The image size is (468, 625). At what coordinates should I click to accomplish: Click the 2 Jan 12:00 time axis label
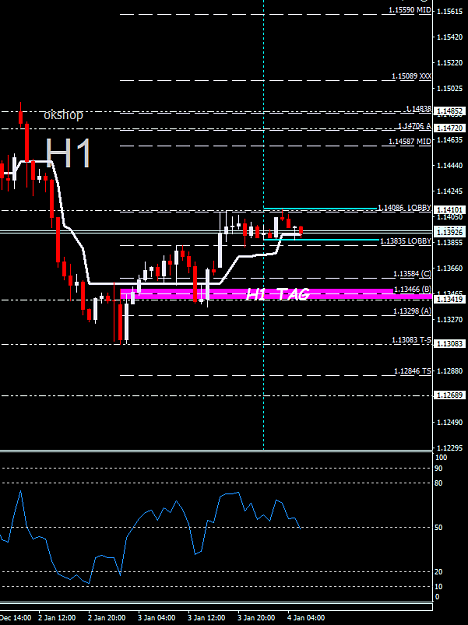(x=57, y=618)
